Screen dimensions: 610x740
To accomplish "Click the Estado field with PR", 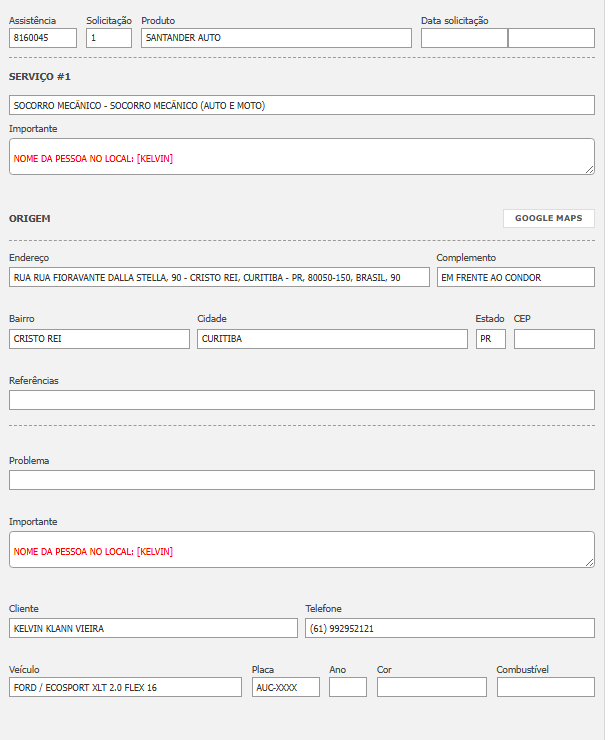I will tap(490, 339).
